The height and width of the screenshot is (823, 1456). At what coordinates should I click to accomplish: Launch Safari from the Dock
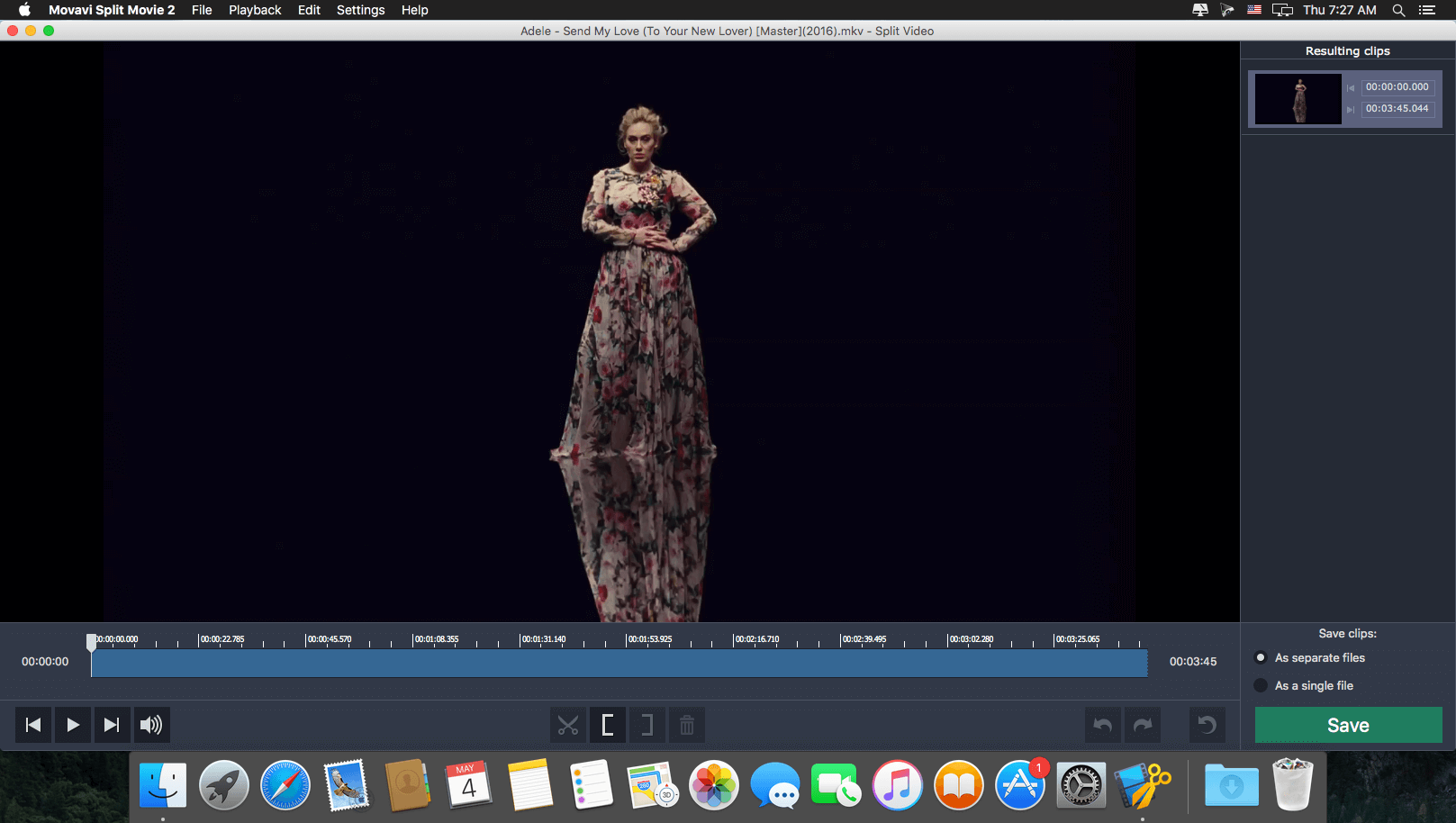click(285, 785)
